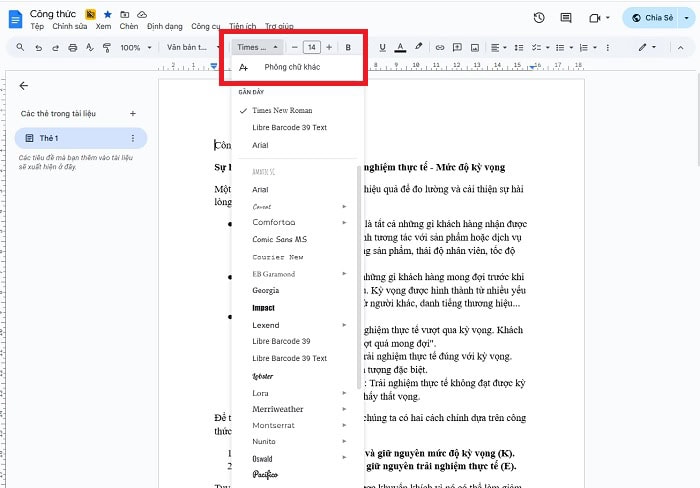
Task: Add a new document tab with plus
Action: (x=133, y=114)
